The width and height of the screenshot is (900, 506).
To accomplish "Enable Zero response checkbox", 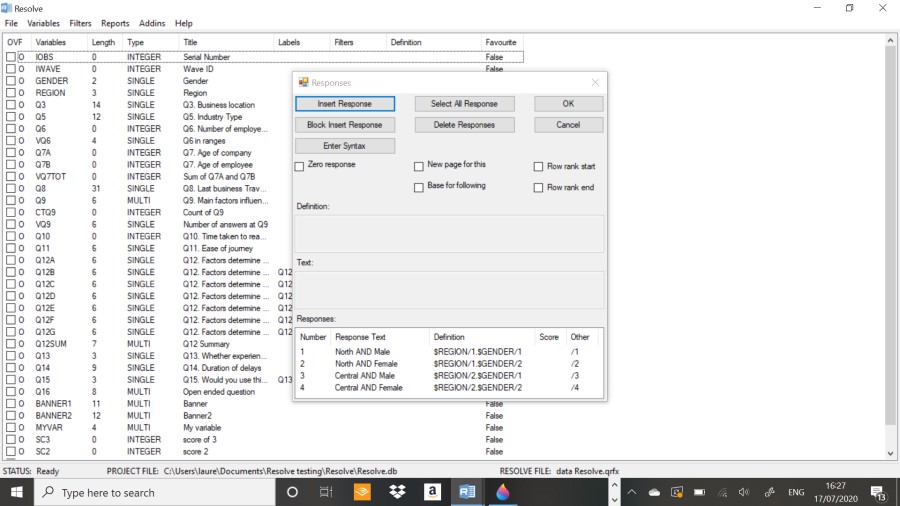I will 300,166.
